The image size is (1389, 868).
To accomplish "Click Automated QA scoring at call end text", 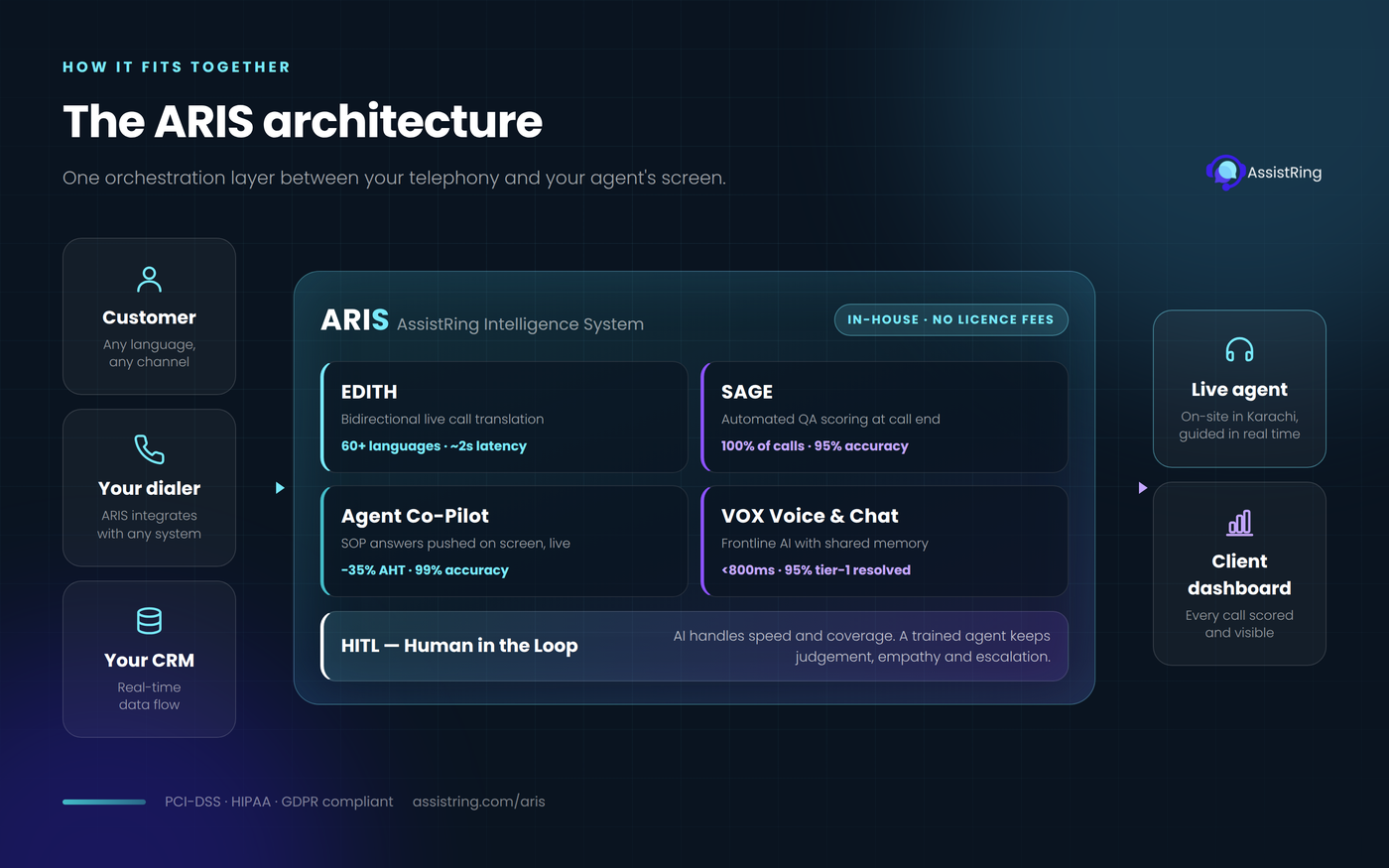I will click(x=830, y=420).
